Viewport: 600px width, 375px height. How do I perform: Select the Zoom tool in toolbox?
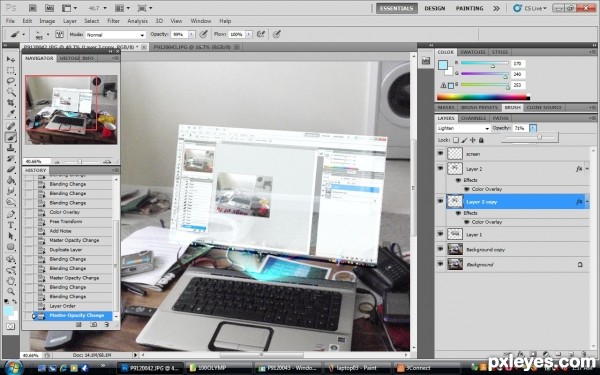(11, 292)
